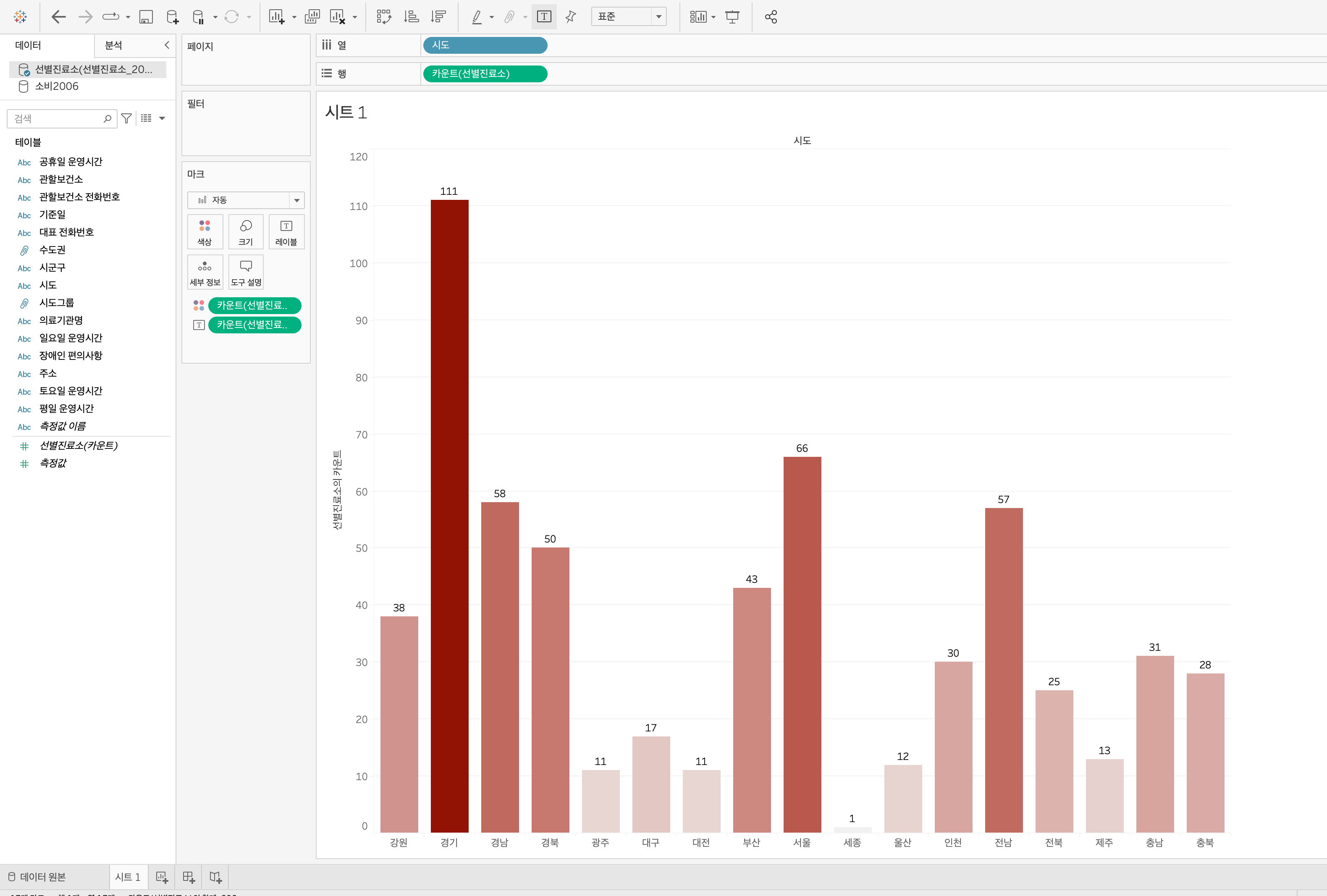Click the filter fields funnel icon
The image size is (1327, 896).
pyautogui.click(x=127, y=118)
